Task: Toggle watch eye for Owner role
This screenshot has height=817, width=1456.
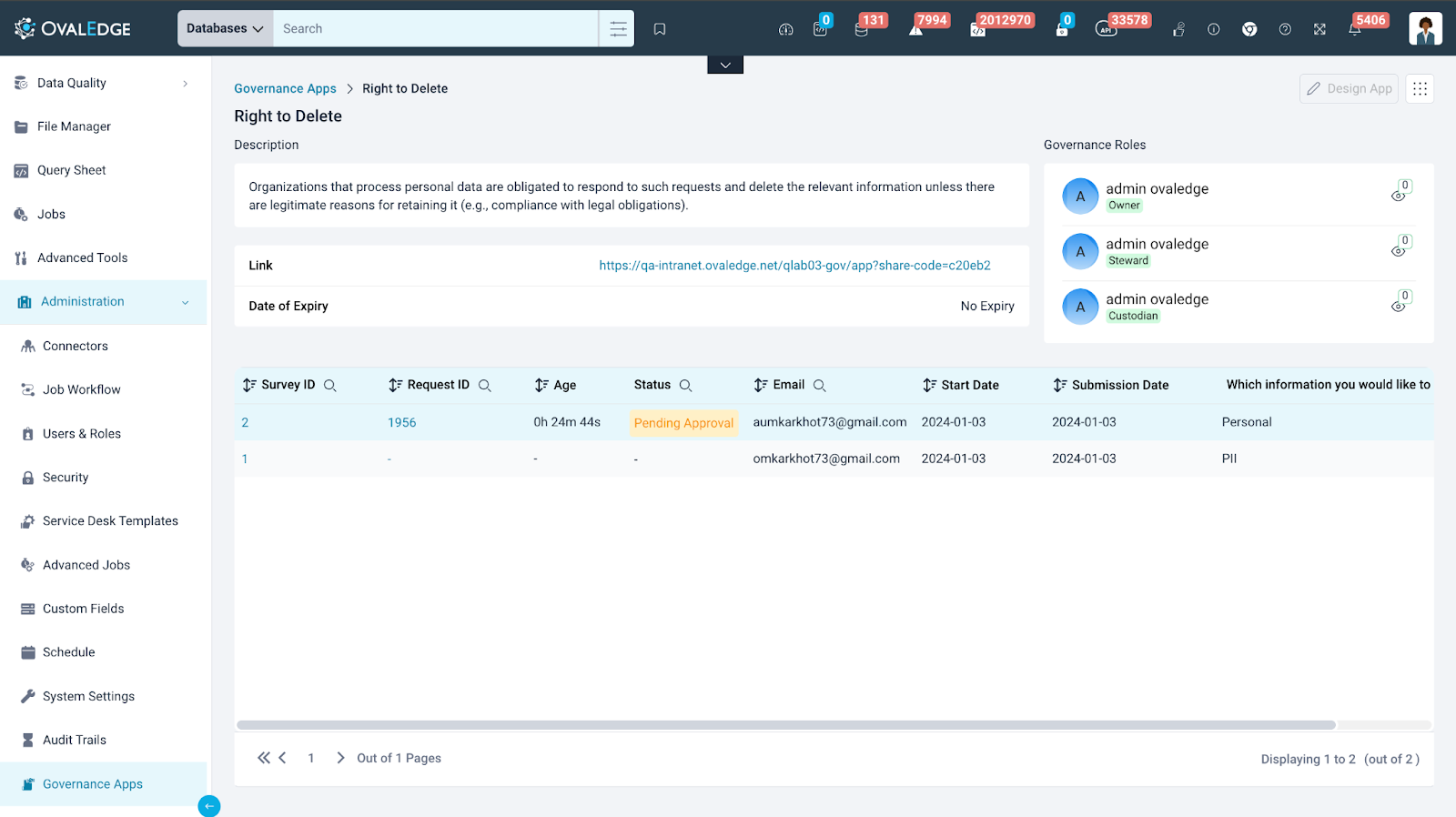Action: [x=1398, y=197]
